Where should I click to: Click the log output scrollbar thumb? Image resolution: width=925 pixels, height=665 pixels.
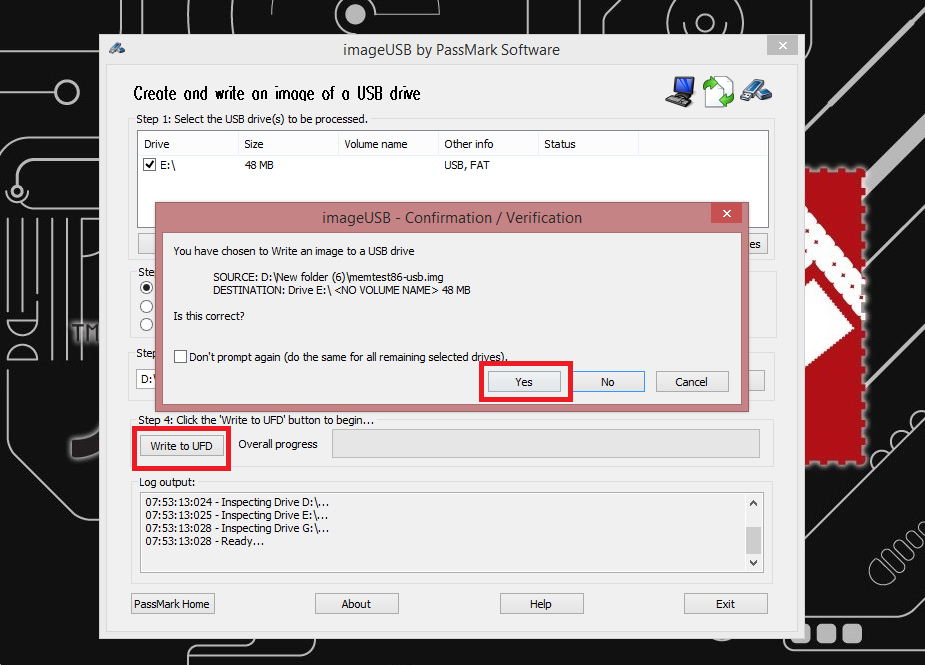coord(753,540)
